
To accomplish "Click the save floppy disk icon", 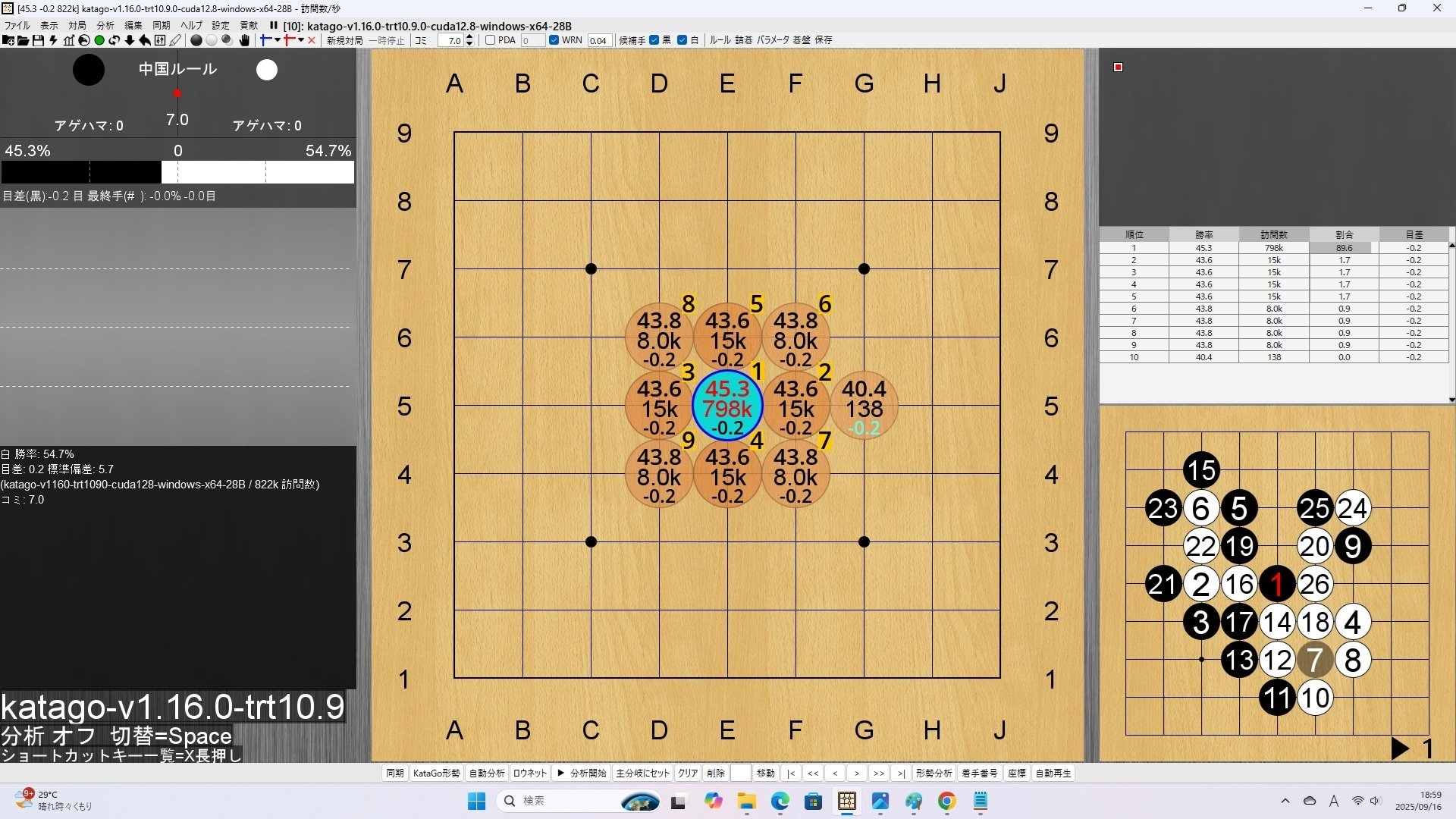I will pos(38,40).
